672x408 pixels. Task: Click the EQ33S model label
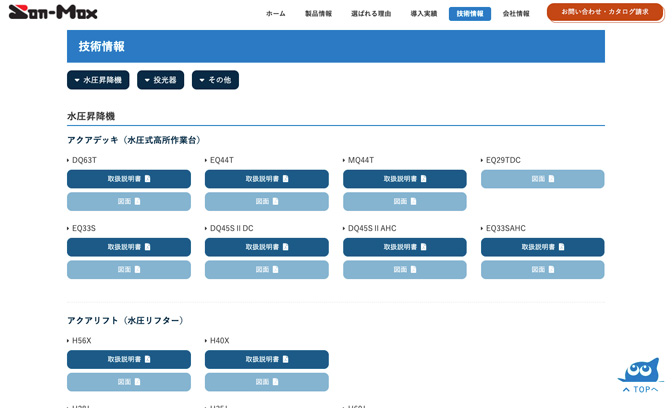coord(84,228)
